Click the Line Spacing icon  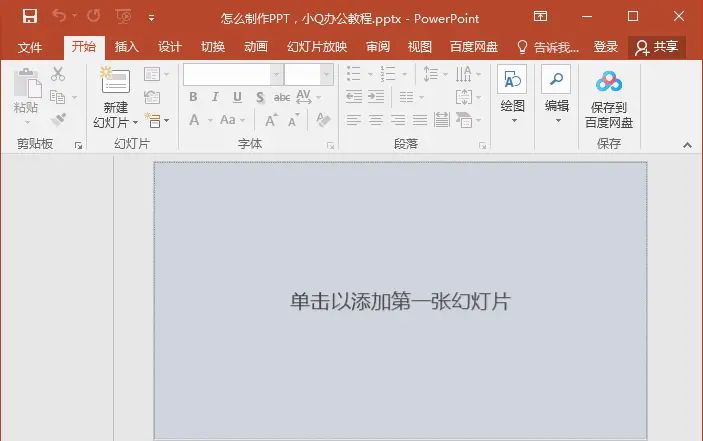point(431,74)
